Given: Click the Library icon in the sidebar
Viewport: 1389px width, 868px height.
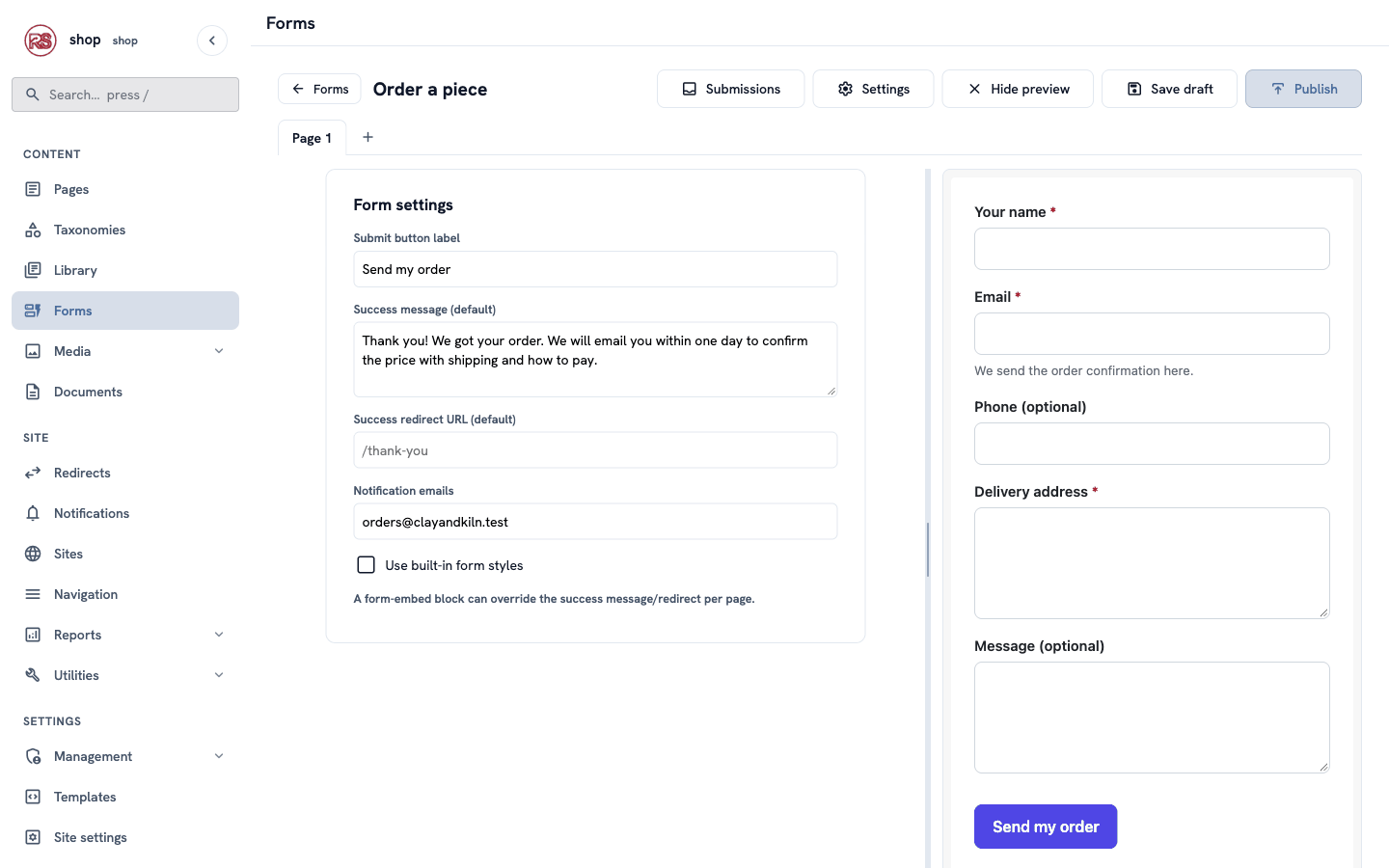Looking at the screenshot, I should click(x=33, y=270).
